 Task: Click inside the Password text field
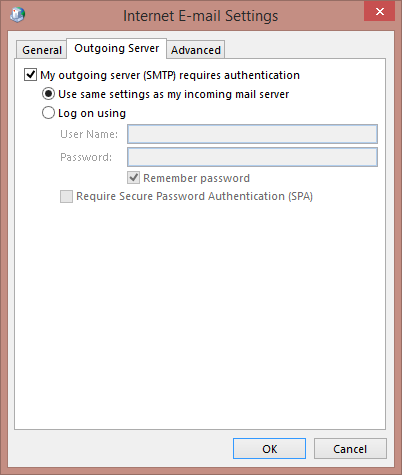tap(252, 157)
